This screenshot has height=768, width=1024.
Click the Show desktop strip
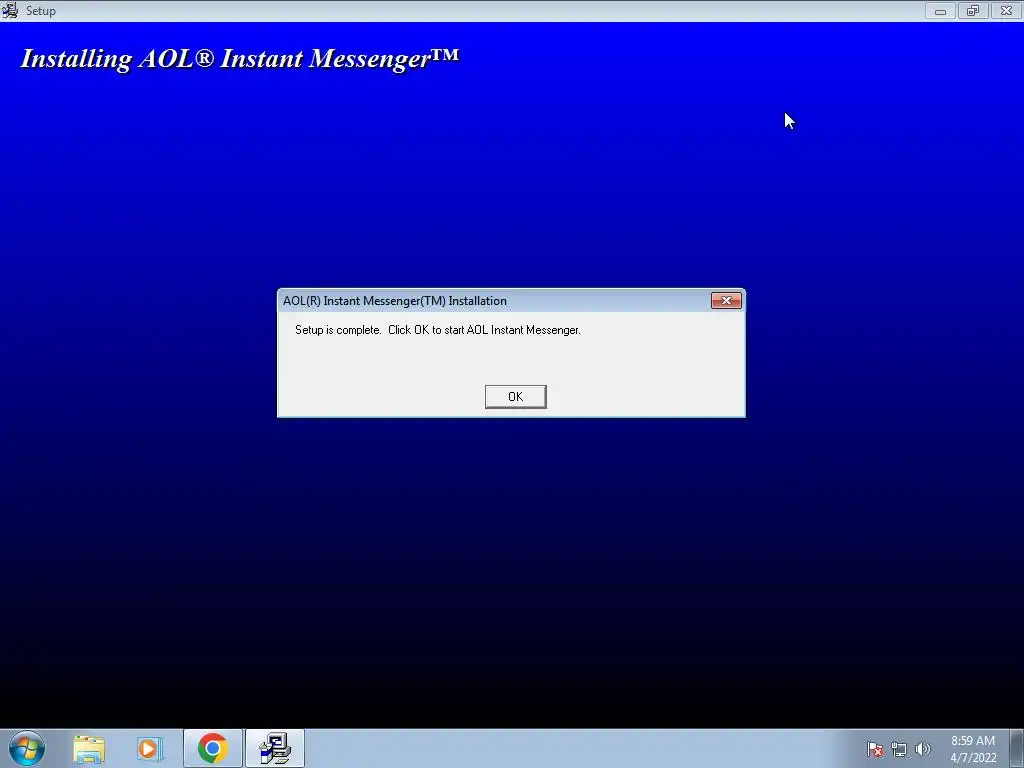coord(1017,748)
